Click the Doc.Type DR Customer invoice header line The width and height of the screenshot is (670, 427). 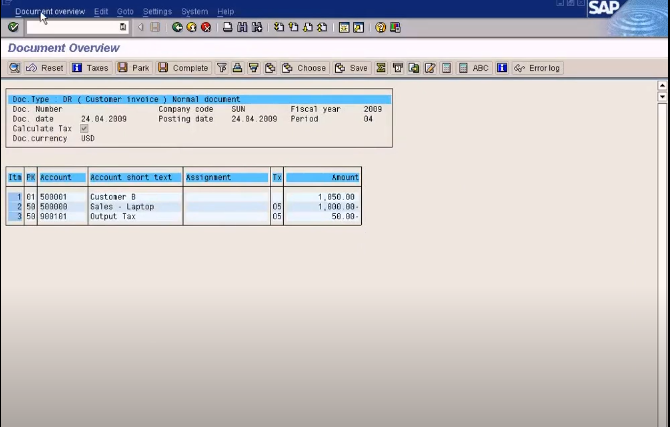[199, 99]
